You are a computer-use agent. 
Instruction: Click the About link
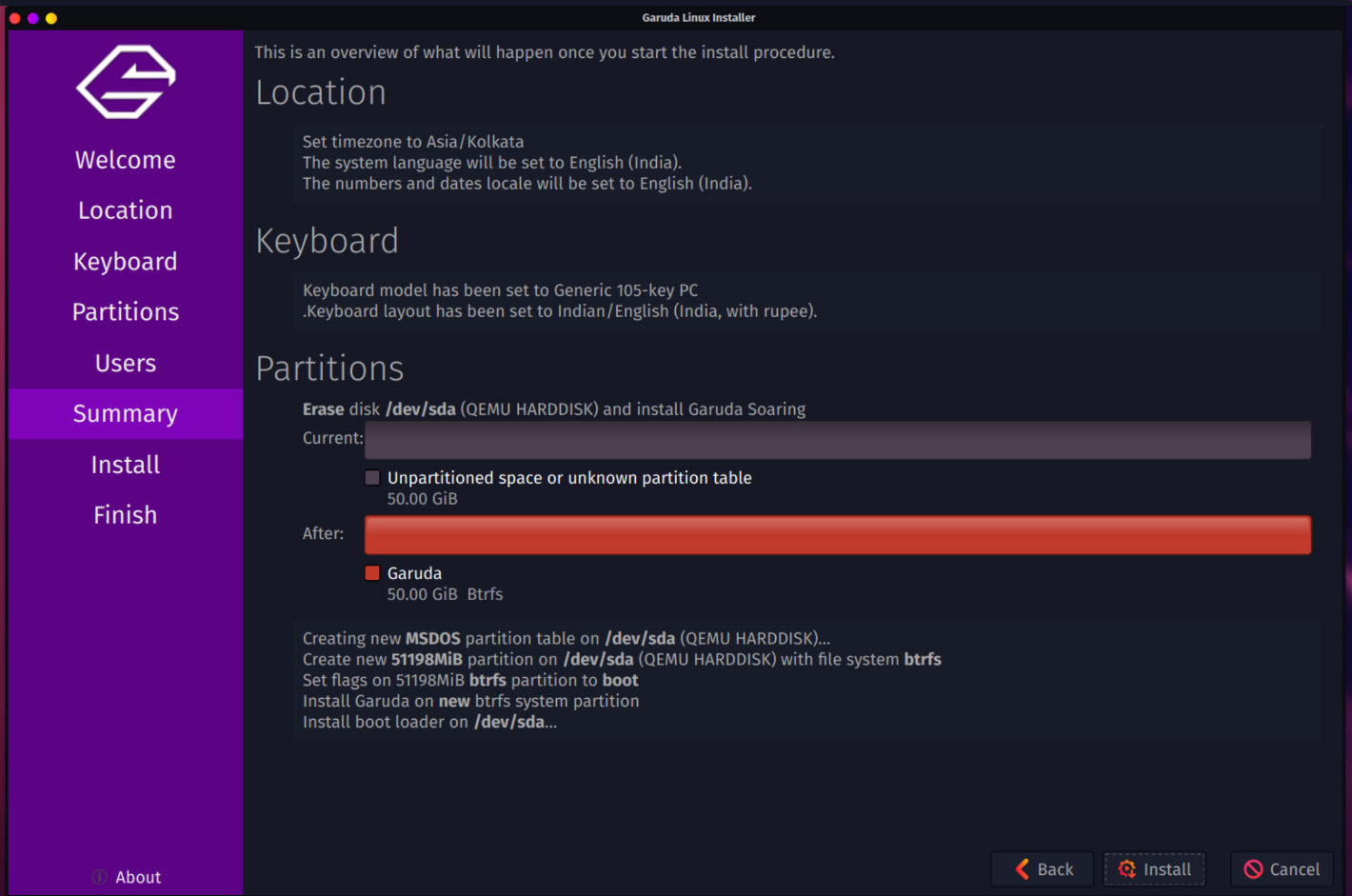pyautogui.click(x=137, y=877)
